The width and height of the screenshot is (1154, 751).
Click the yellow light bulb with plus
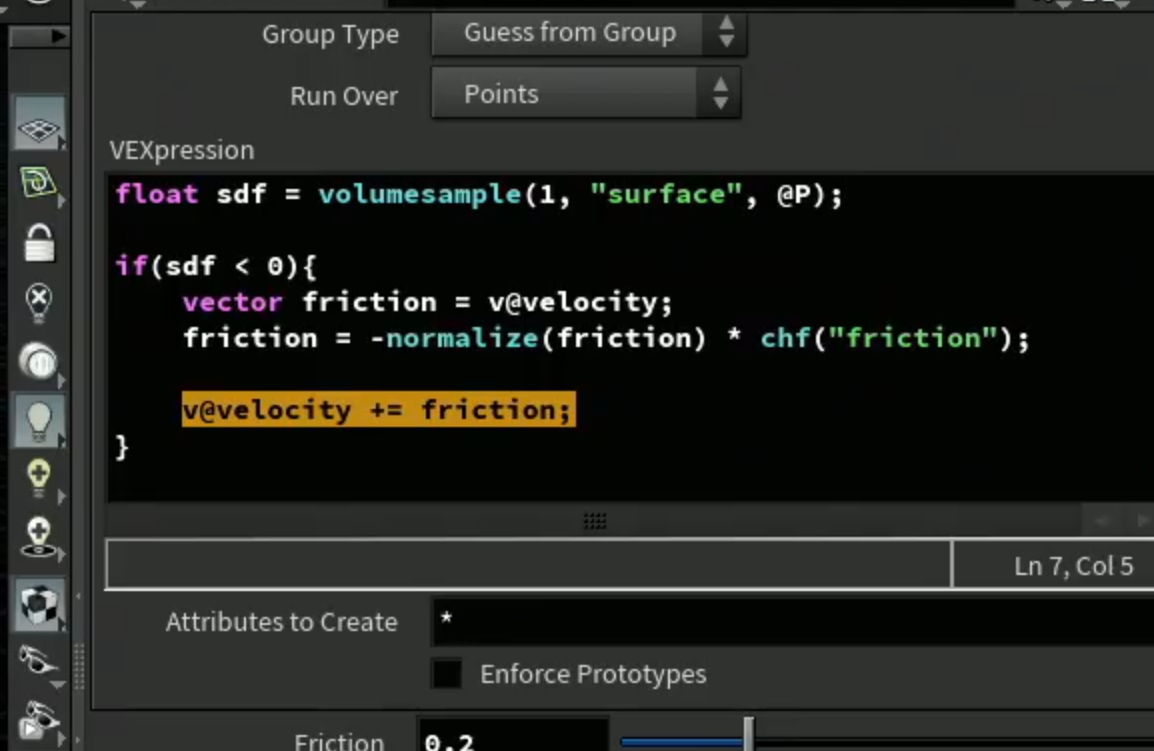[x=38, y=479]
